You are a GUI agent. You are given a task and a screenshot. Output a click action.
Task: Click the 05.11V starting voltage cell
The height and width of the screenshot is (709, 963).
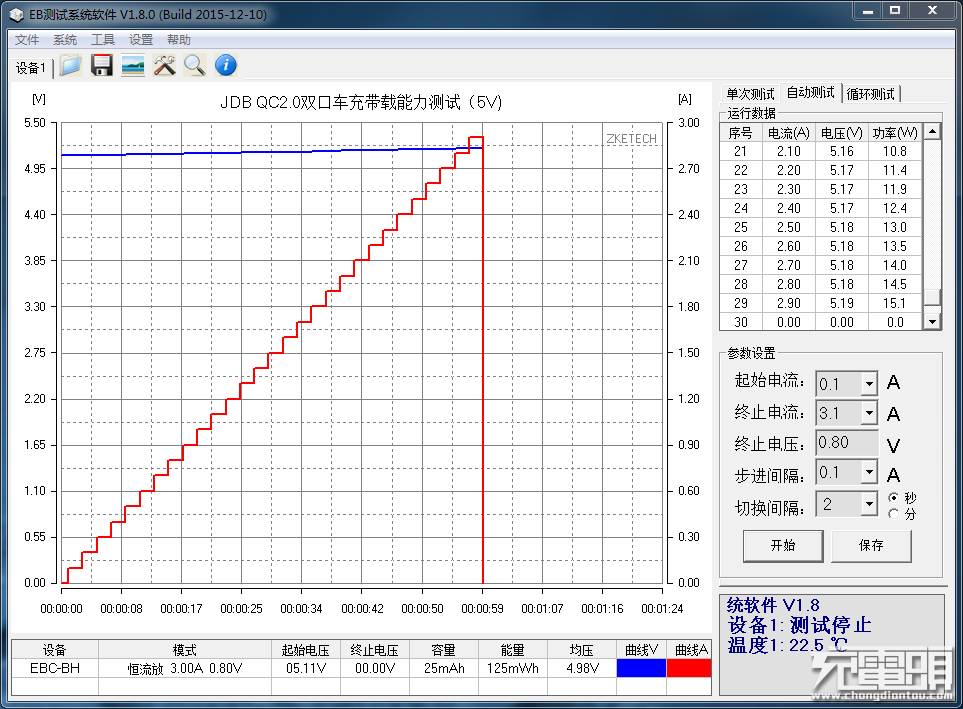click(306, 668)
